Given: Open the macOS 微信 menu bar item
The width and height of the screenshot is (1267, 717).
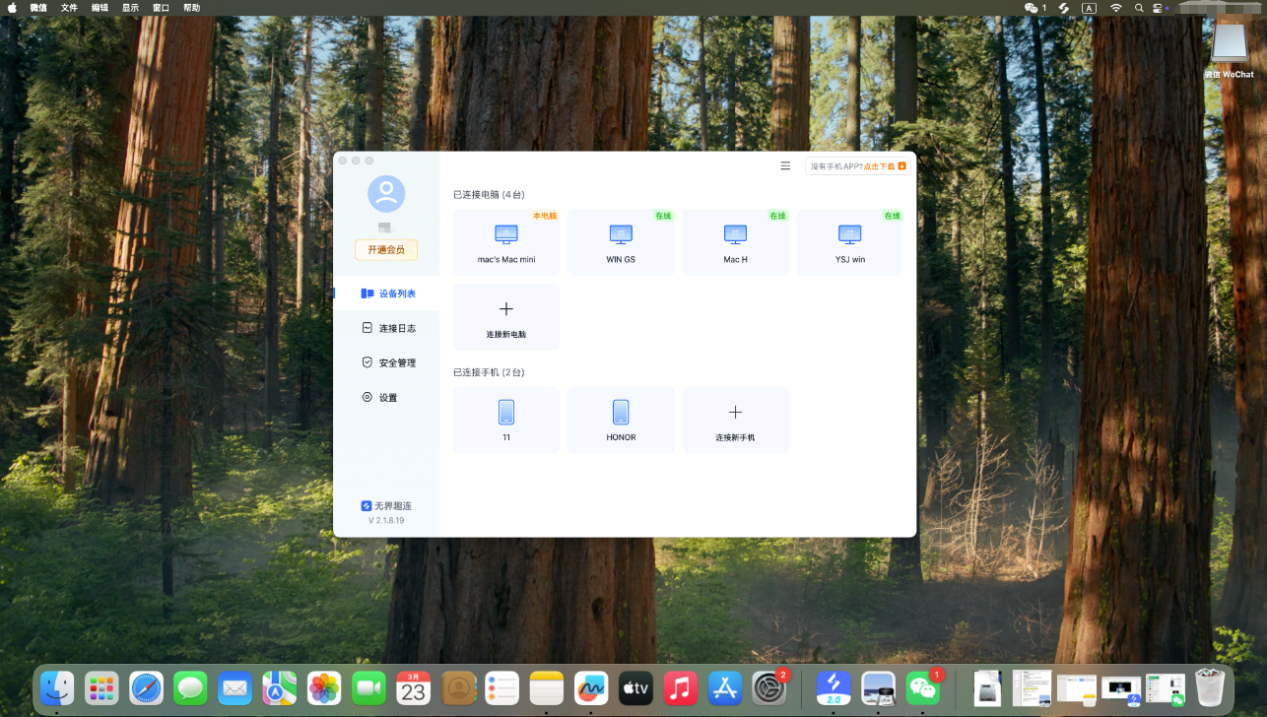Looking at the screenshot, I should pos(38,7).
